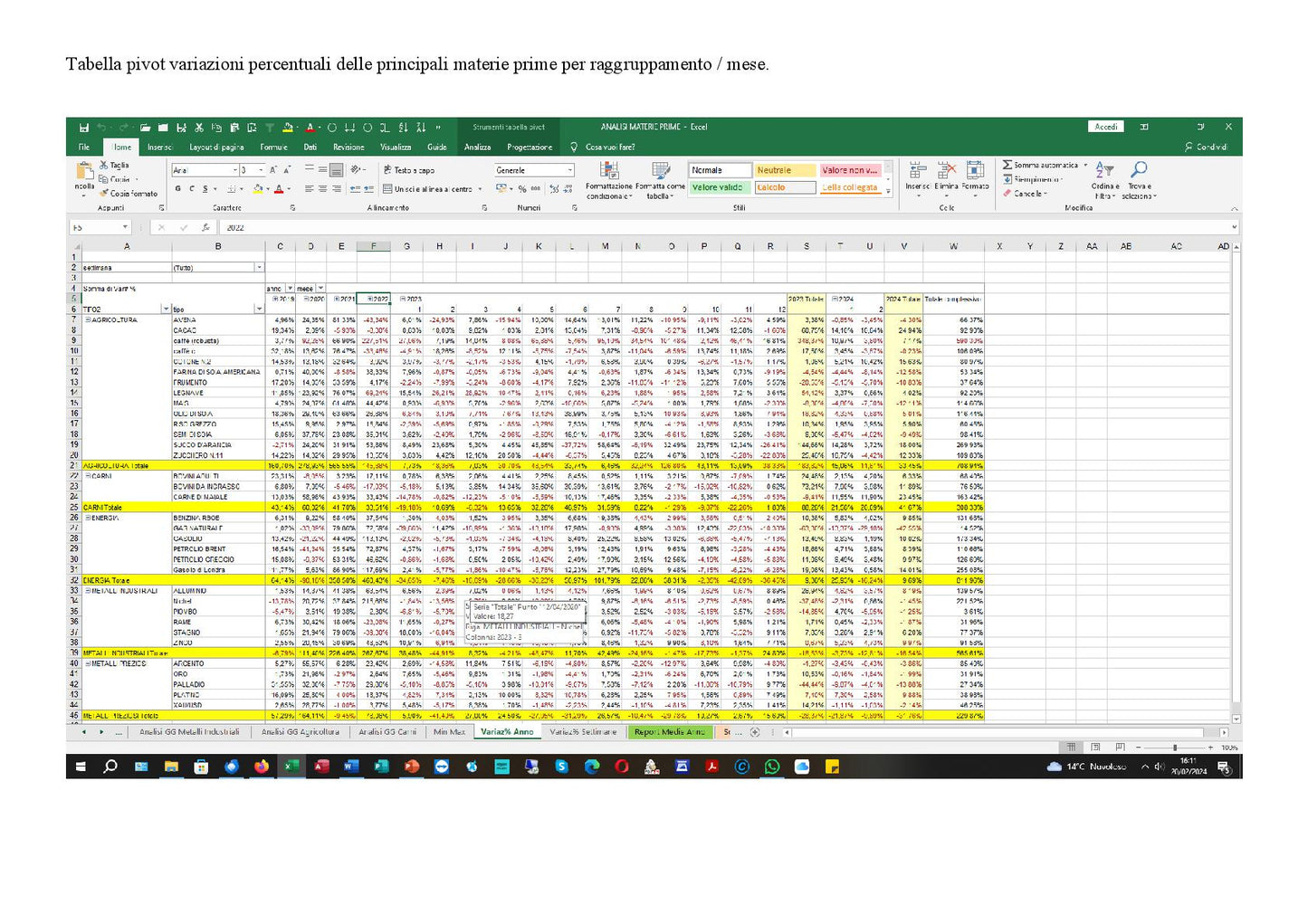Open Formattazione condizionale

click(609, 180)
